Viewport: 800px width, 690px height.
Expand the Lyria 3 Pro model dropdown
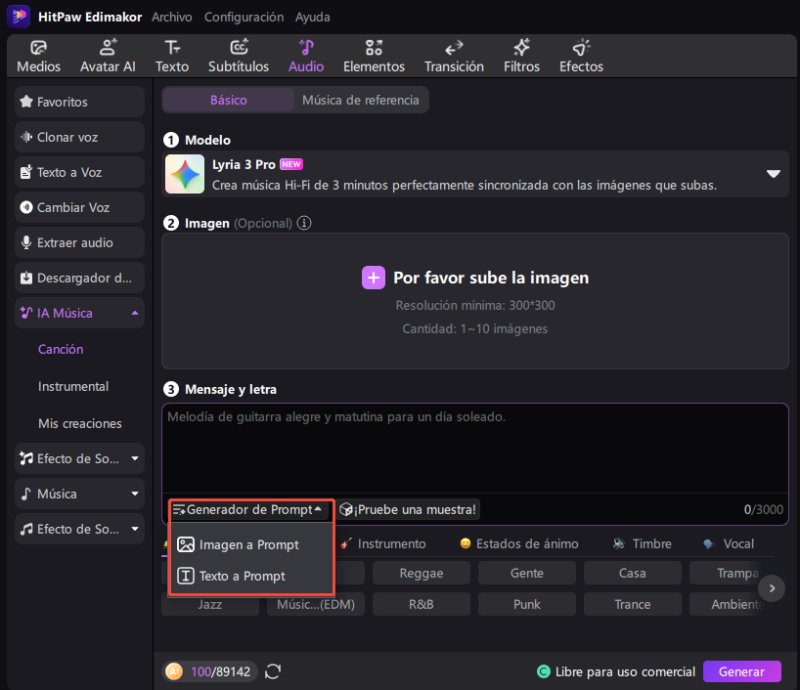pyautogui.click(x=773, y=174)
